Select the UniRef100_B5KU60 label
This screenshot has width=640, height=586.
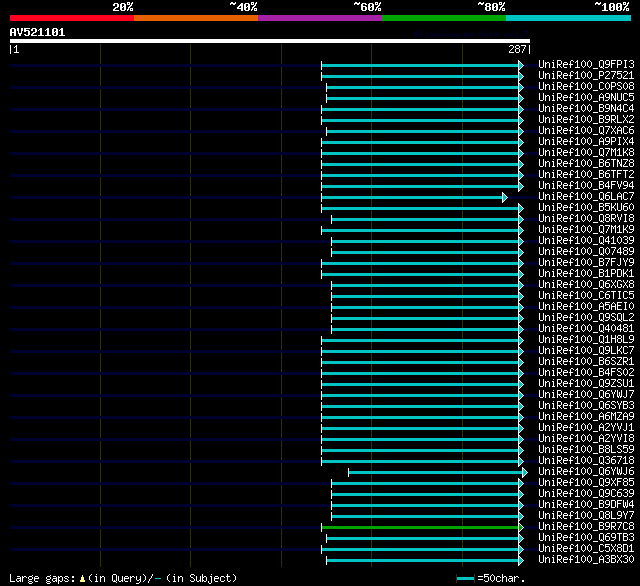click(x=586, y=208)
